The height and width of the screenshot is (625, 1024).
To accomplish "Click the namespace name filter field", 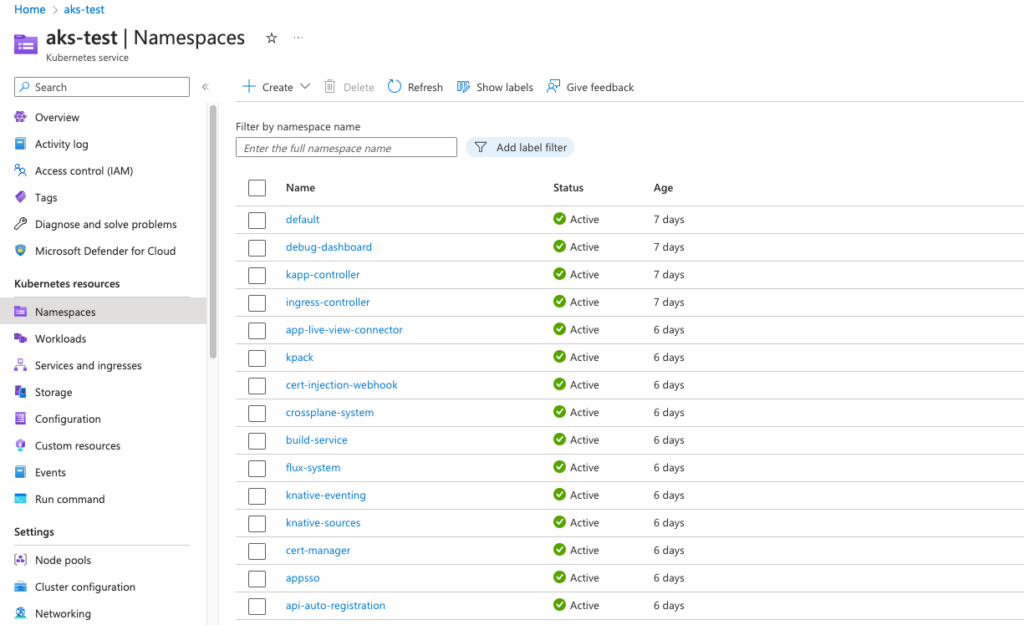I will point(345,147).
